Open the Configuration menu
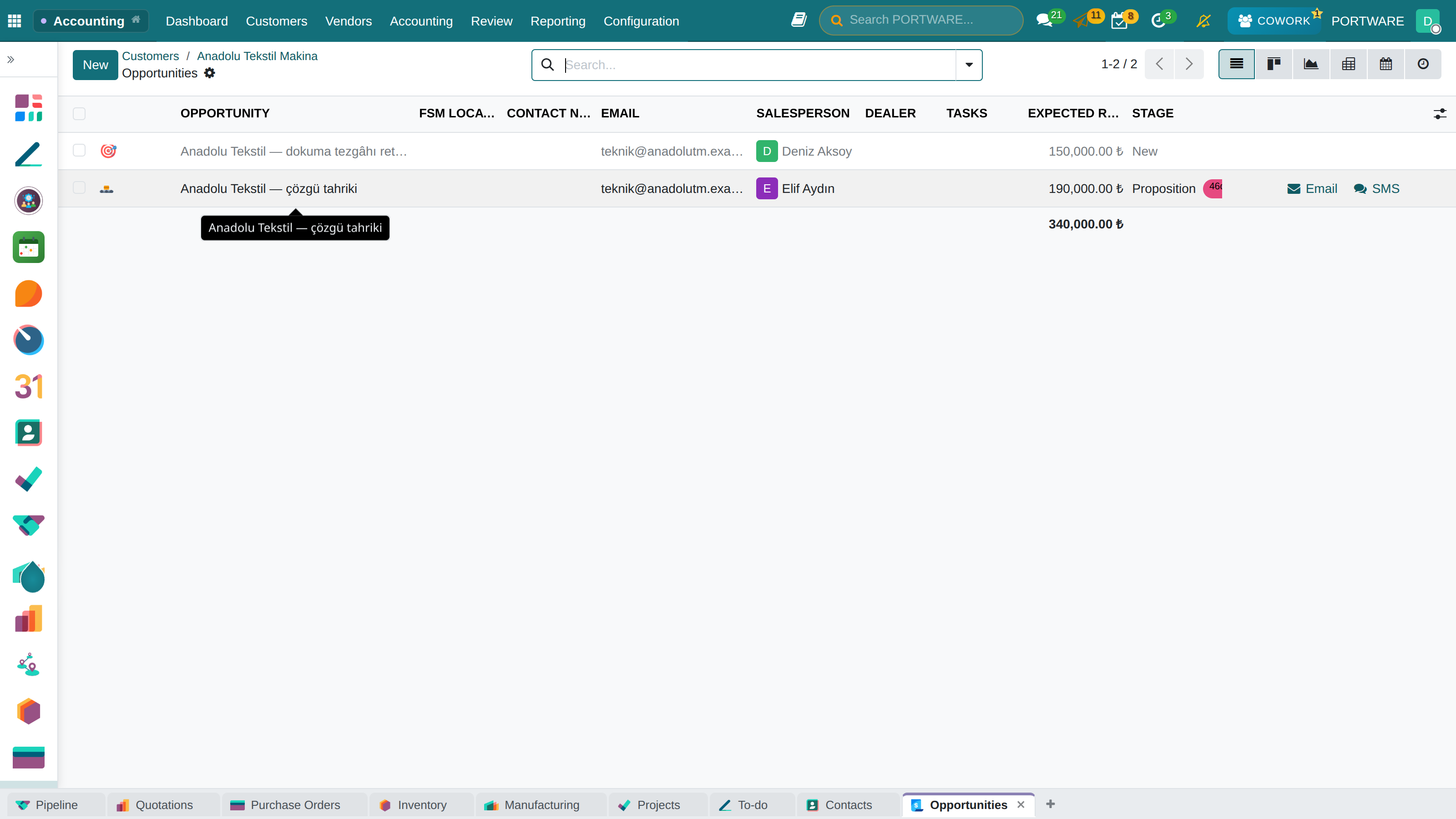Viewport: 1456px width, 819px height. 641,21
